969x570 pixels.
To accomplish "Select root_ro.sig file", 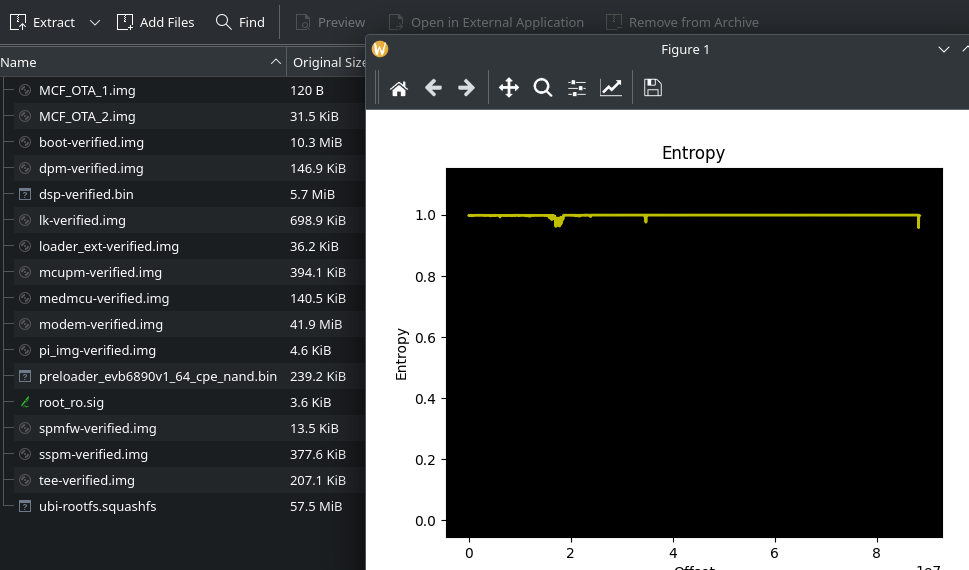I will 71,402.
